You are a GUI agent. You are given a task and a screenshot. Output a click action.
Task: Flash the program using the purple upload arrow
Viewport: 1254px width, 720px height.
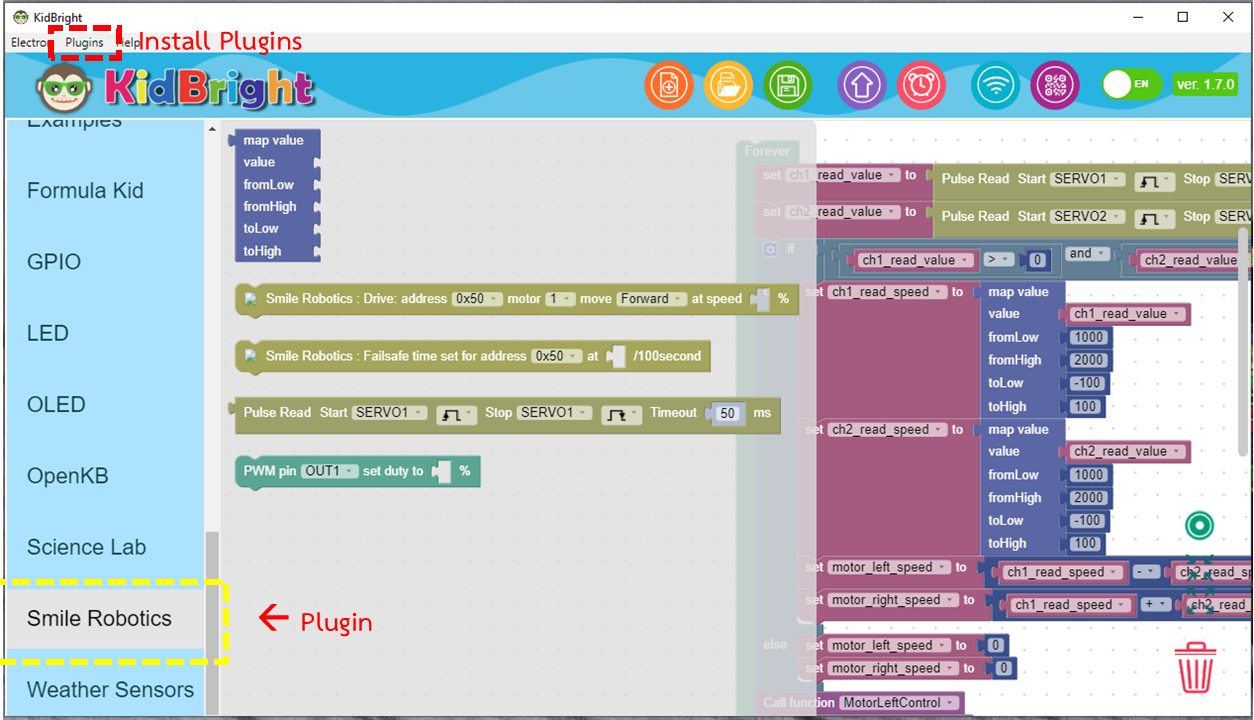coord(862,85)
